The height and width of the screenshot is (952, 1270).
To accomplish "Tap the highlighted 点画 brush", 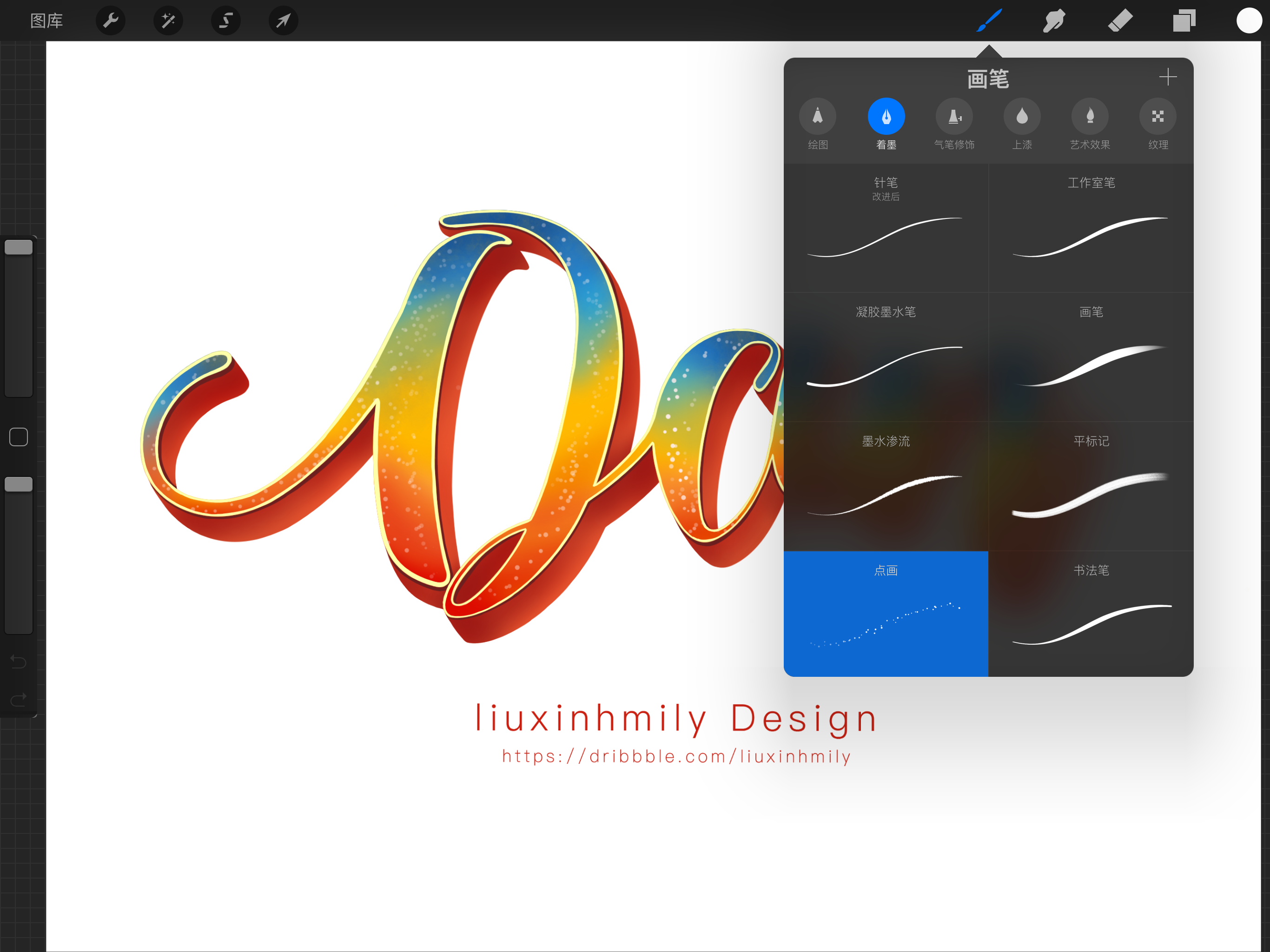I will click(x=886, y=614).
